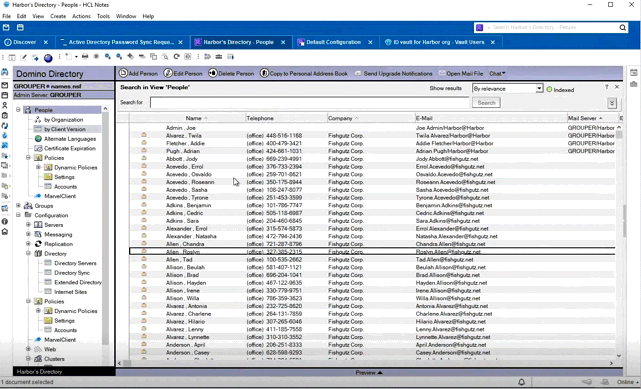The height and width of the screenshot is (389, 641).
Task: Click the search help question mark
Action: coord(607,87)
